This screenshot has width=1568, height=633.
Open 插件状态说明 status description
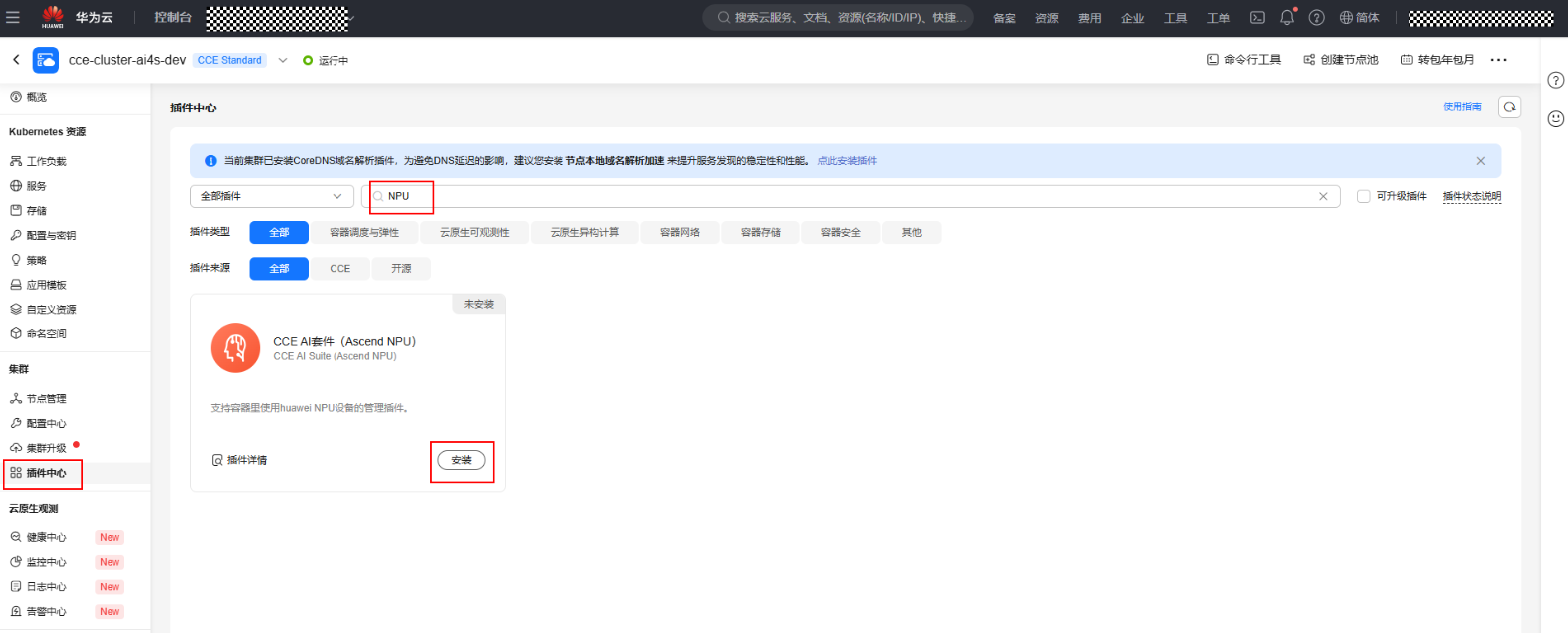[1471, 196]
